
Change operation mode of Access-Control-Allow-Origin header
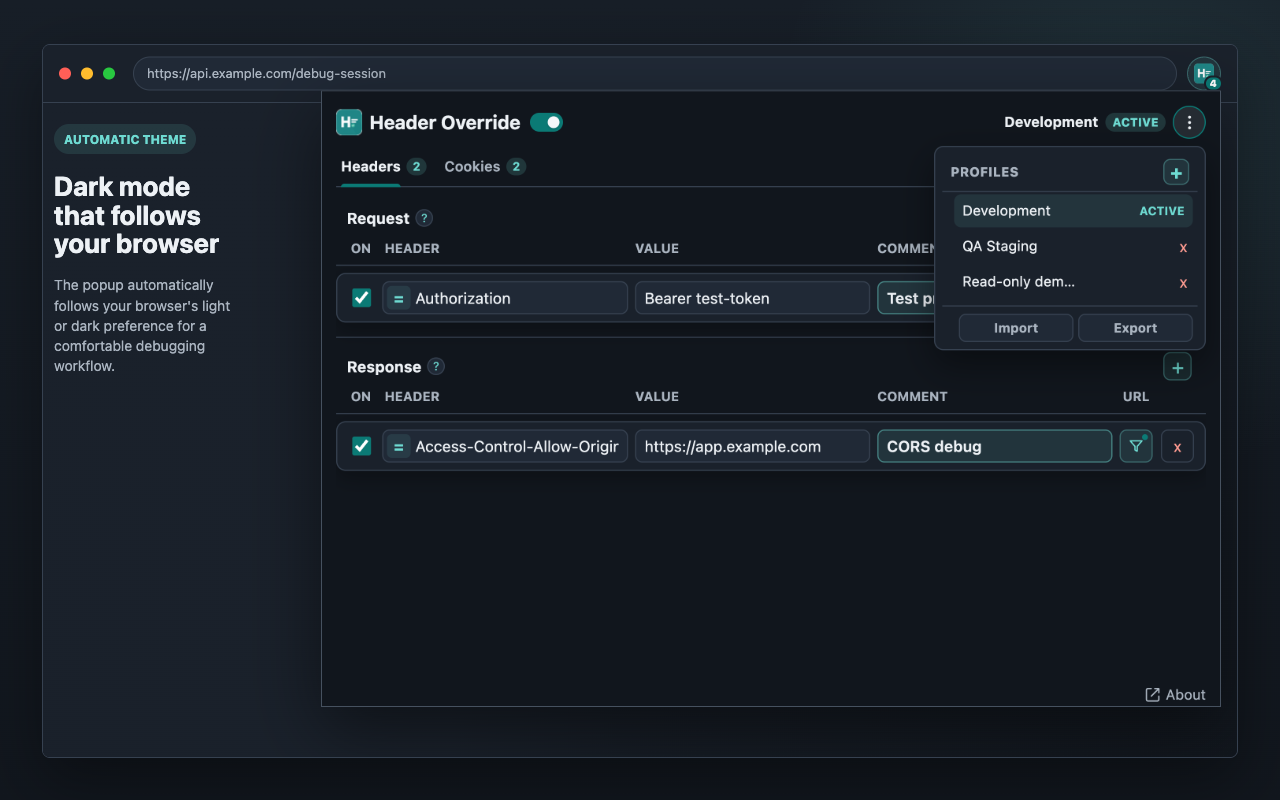pos(398,446)
